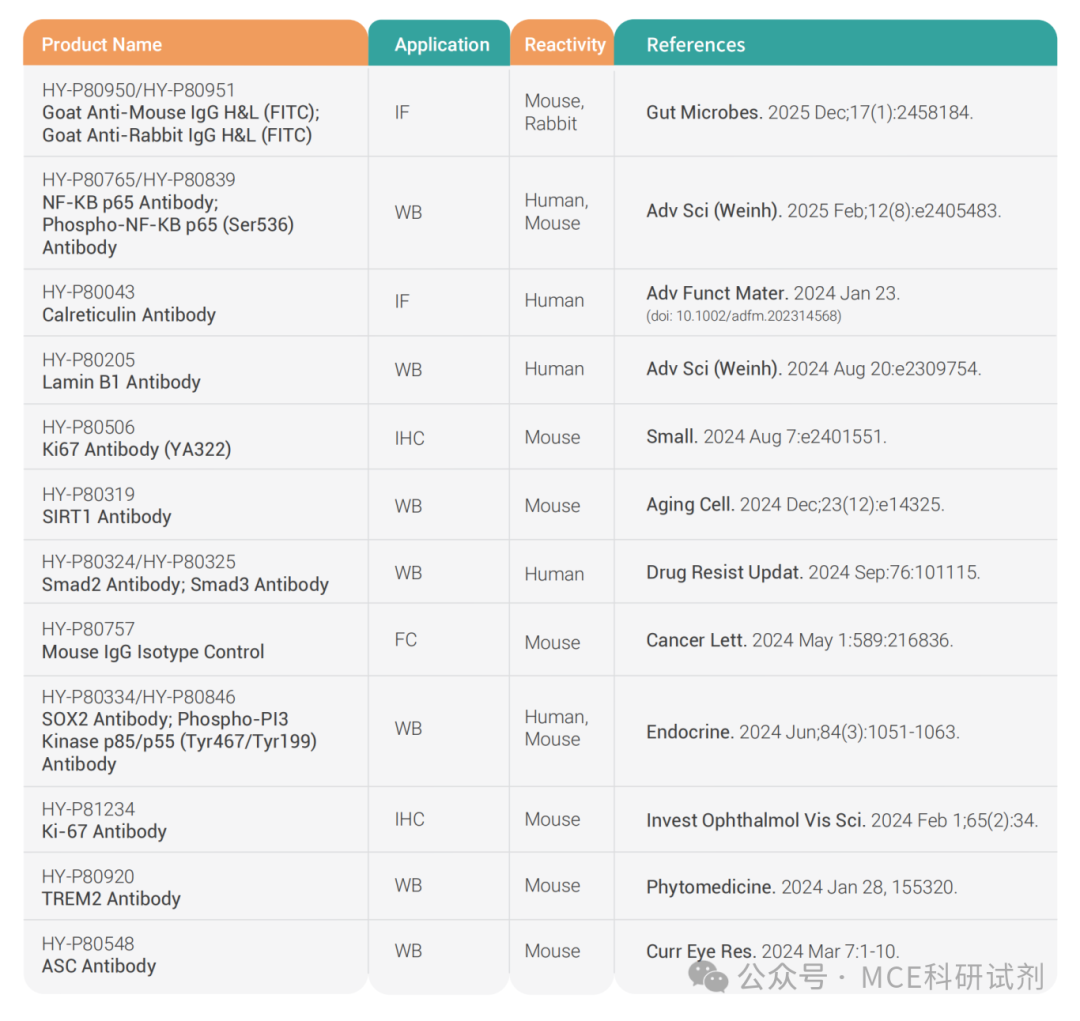Click the Phytomedicine reference
Screen dimensions: 1080x1021
pyautogui.click(x=802, y=887)
